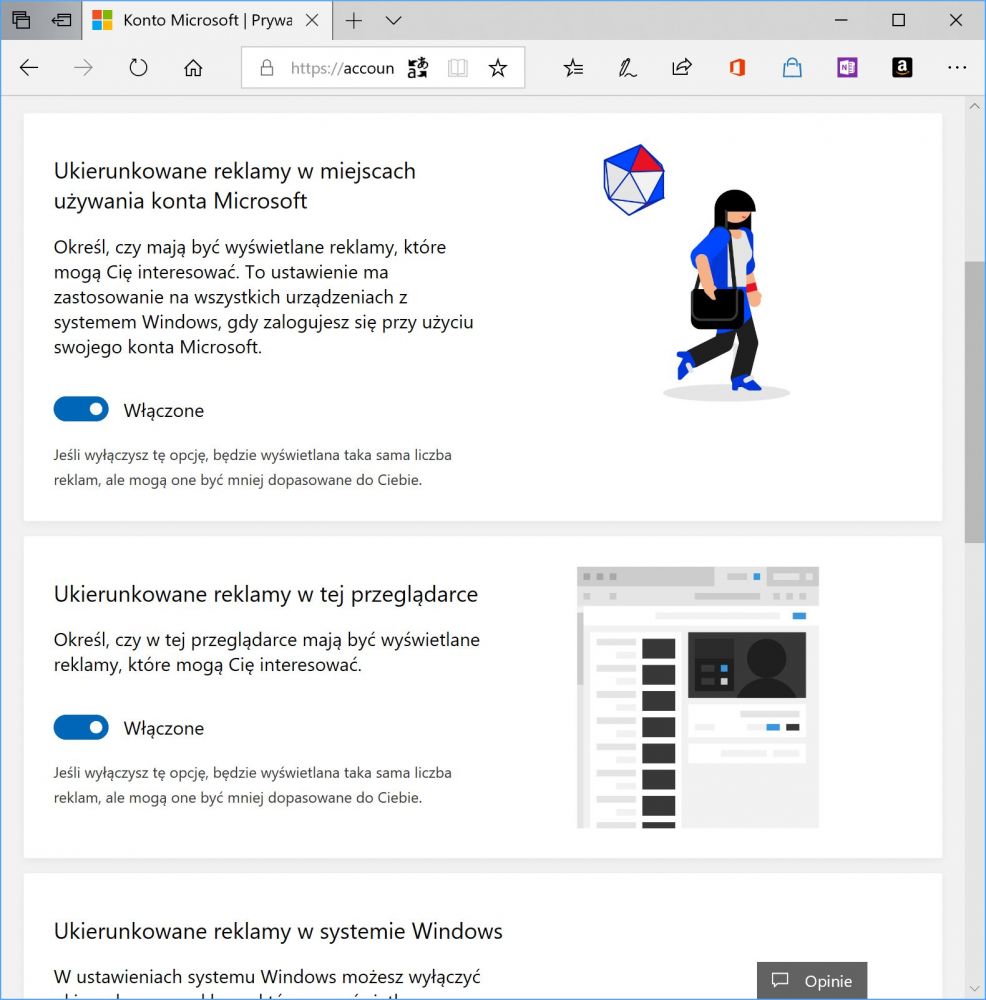Open the Home page
The height and width of the screenshot is (1000, 986).
193,68
